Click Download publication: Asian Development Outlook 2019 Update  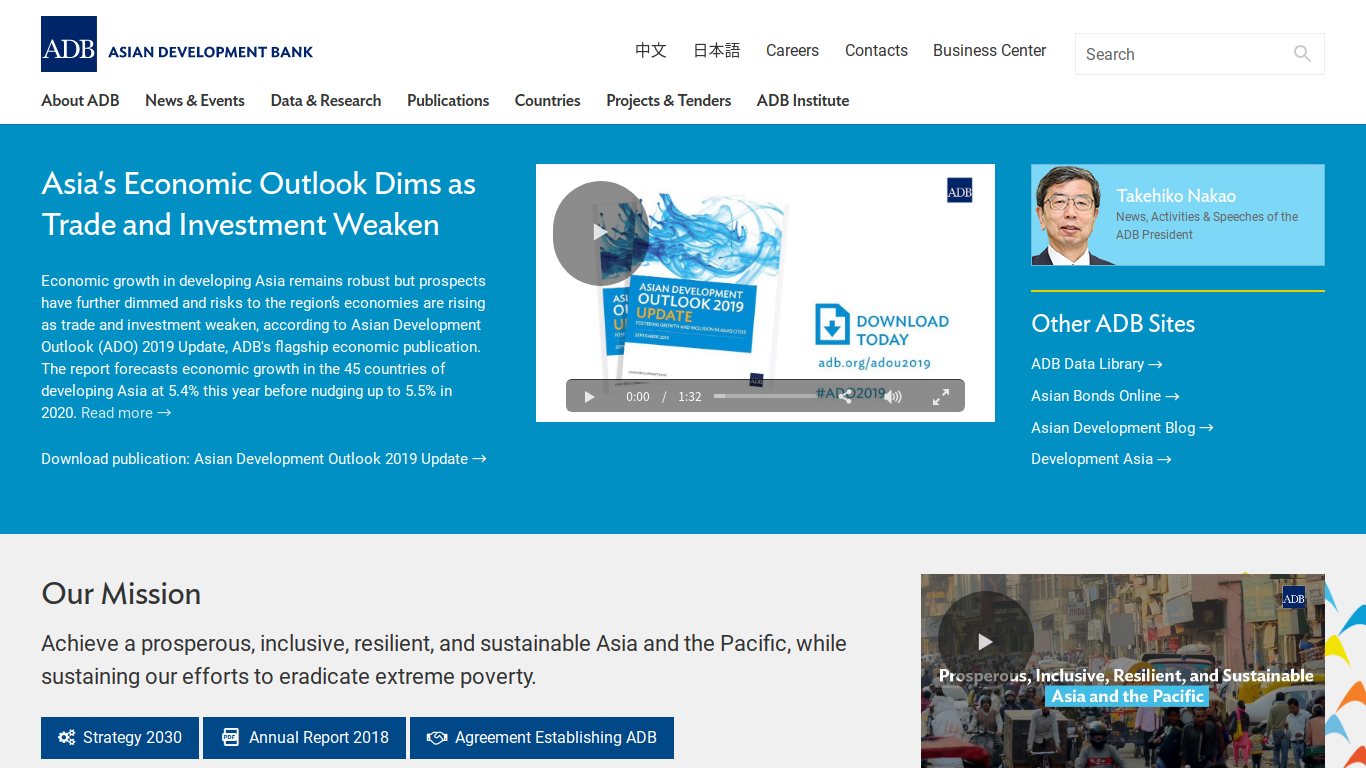(264, 459)
